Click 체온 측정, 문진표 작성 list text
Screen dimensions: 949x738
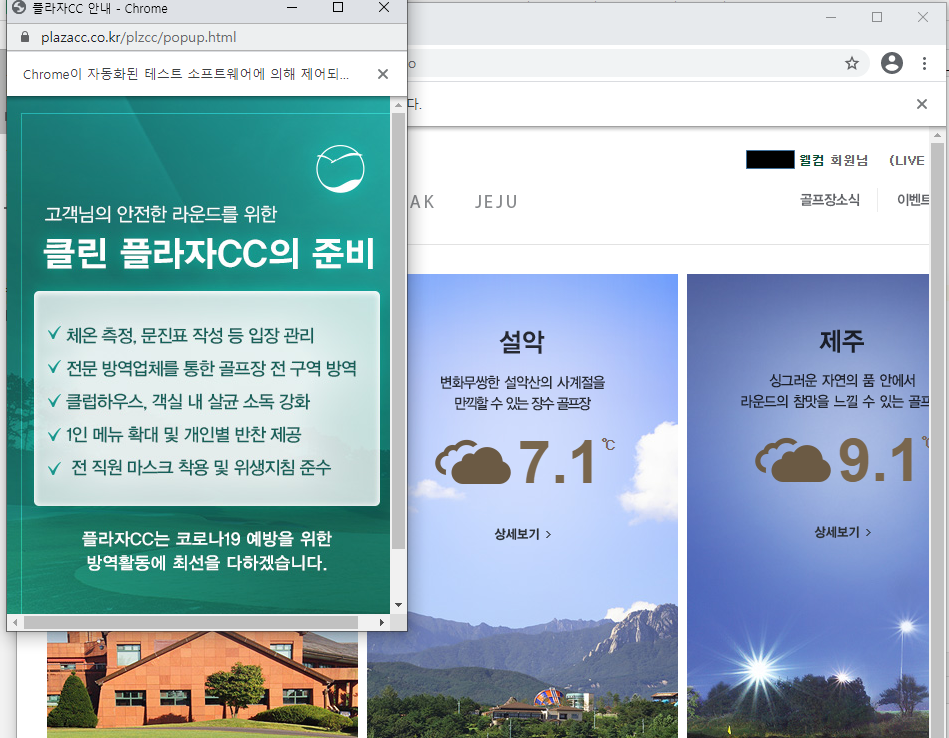[x=190, y=335]
